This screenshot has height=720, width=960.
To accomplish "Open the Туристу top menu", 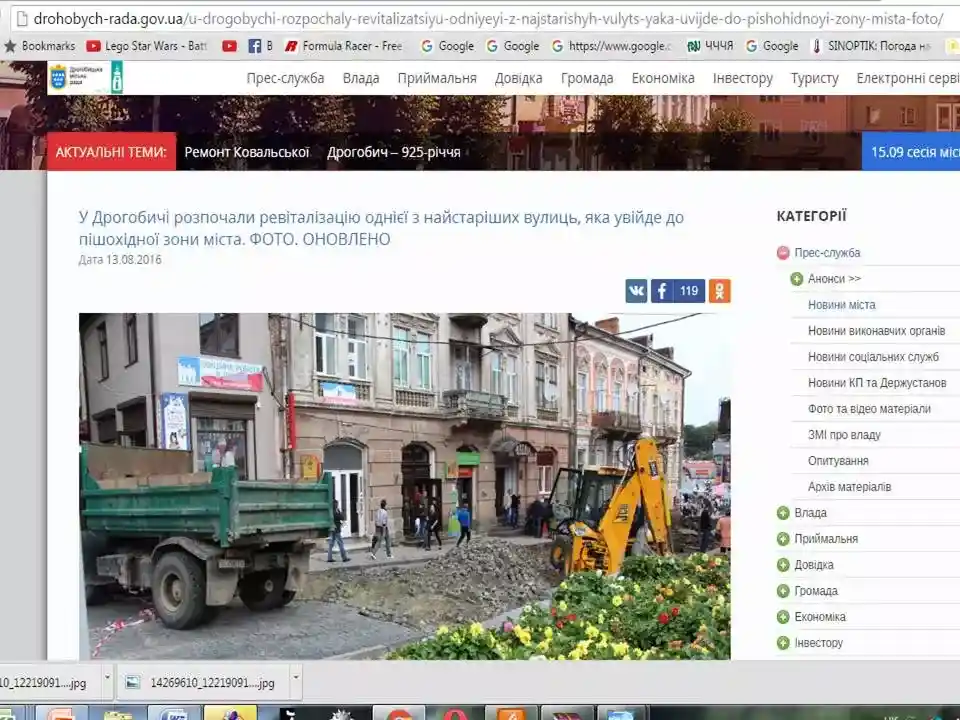I will 814,78.
